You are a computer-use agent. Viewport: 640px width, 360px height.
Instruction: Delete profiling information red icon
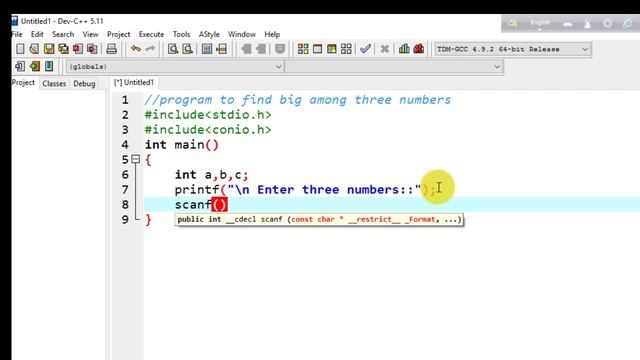pyautogui.click(x=419, y=49)
